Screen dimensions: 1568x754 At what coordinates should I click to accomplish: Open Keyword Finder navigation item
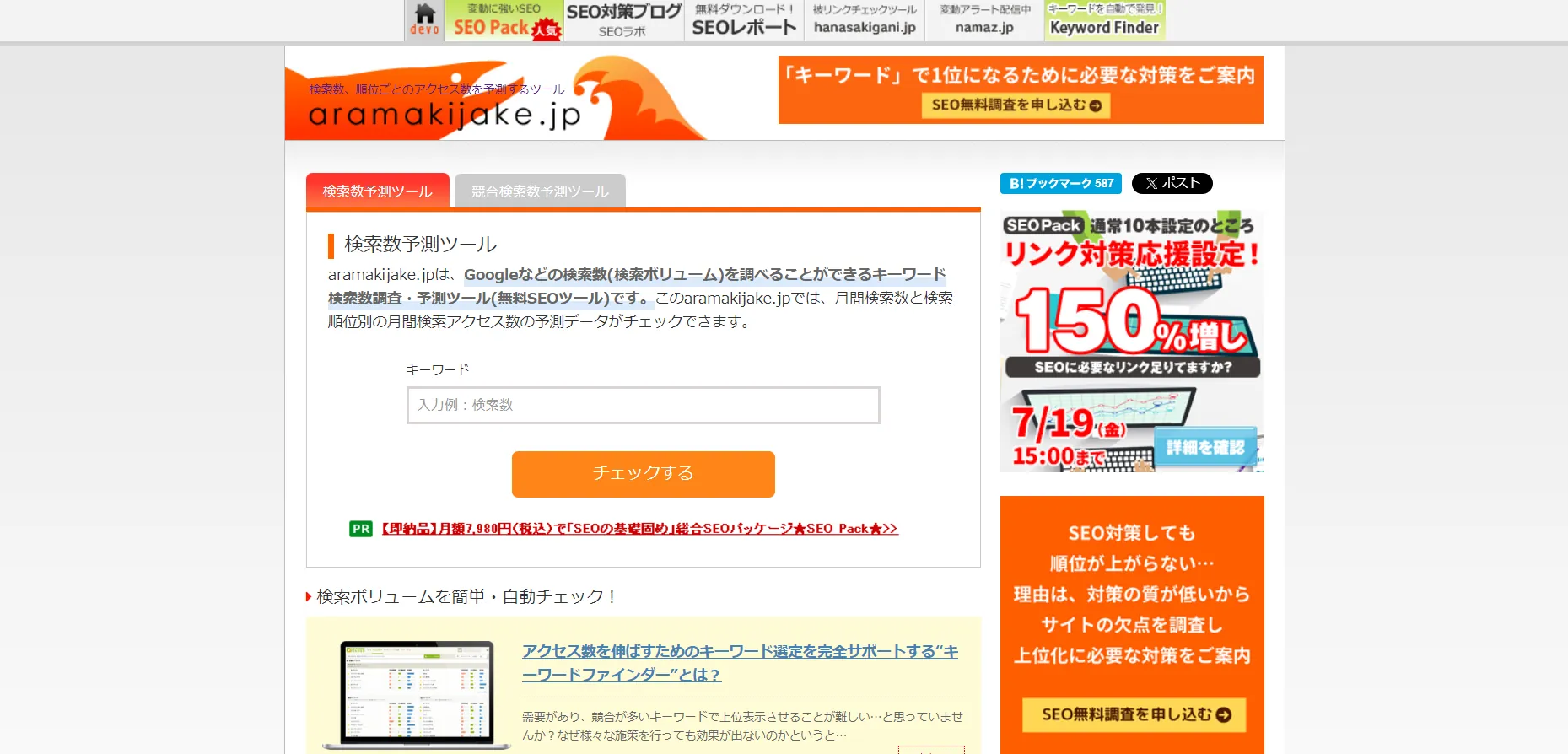pos(1104,20)
